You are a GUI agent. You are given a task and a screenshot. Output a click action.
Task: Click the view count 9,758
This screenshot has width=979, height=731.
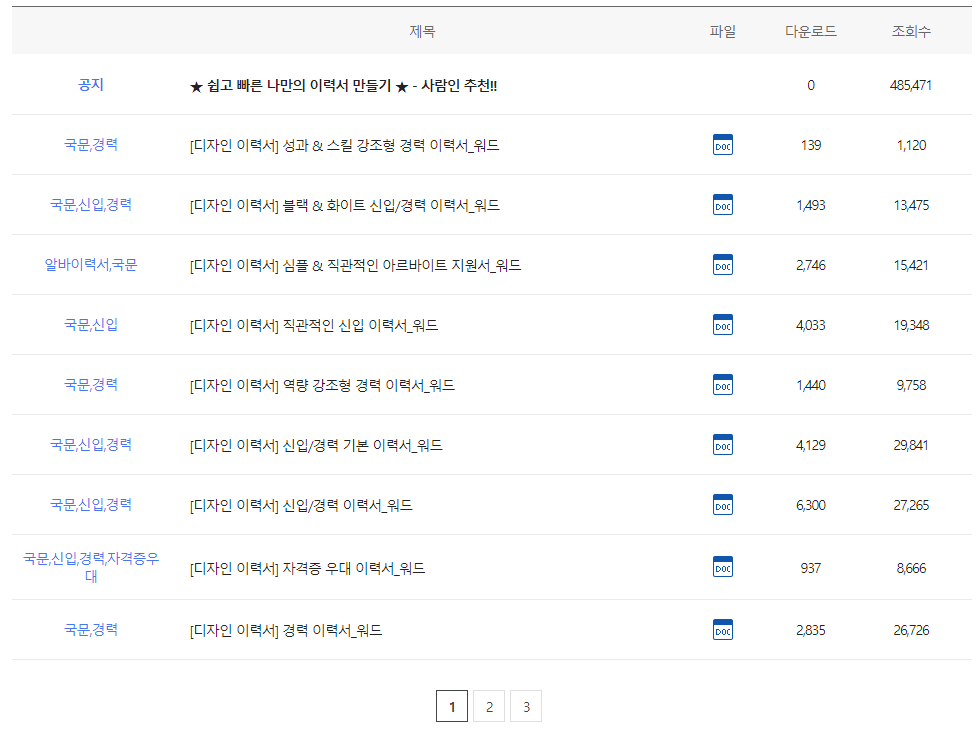point(911,385)
